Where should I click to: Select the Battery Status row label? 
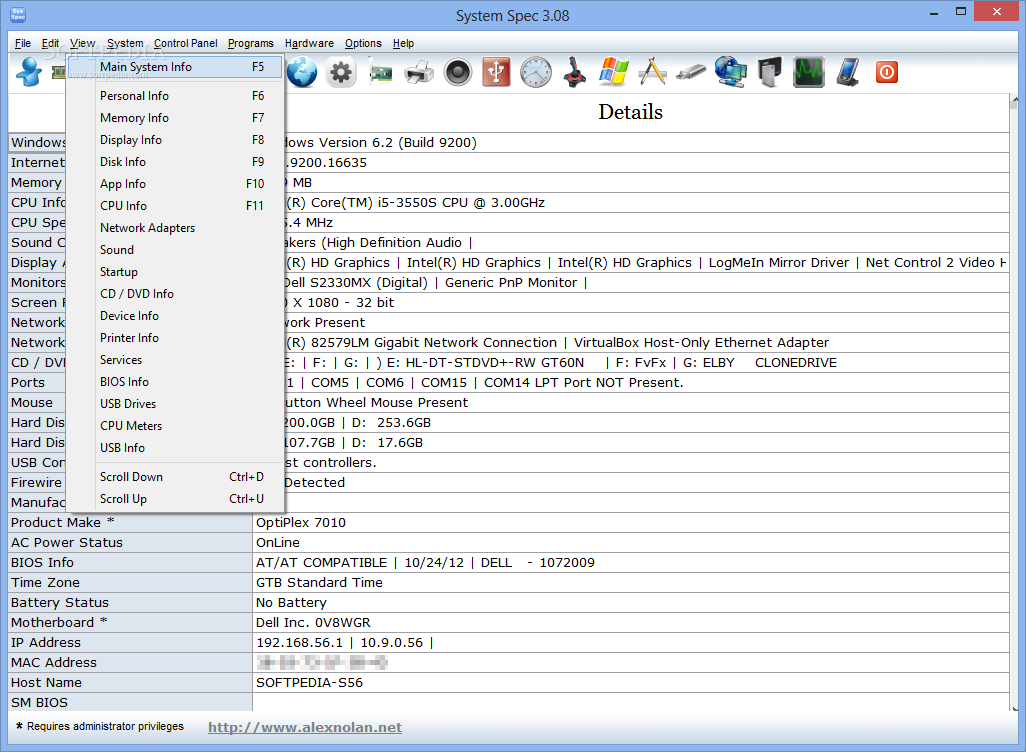(131, 603)
